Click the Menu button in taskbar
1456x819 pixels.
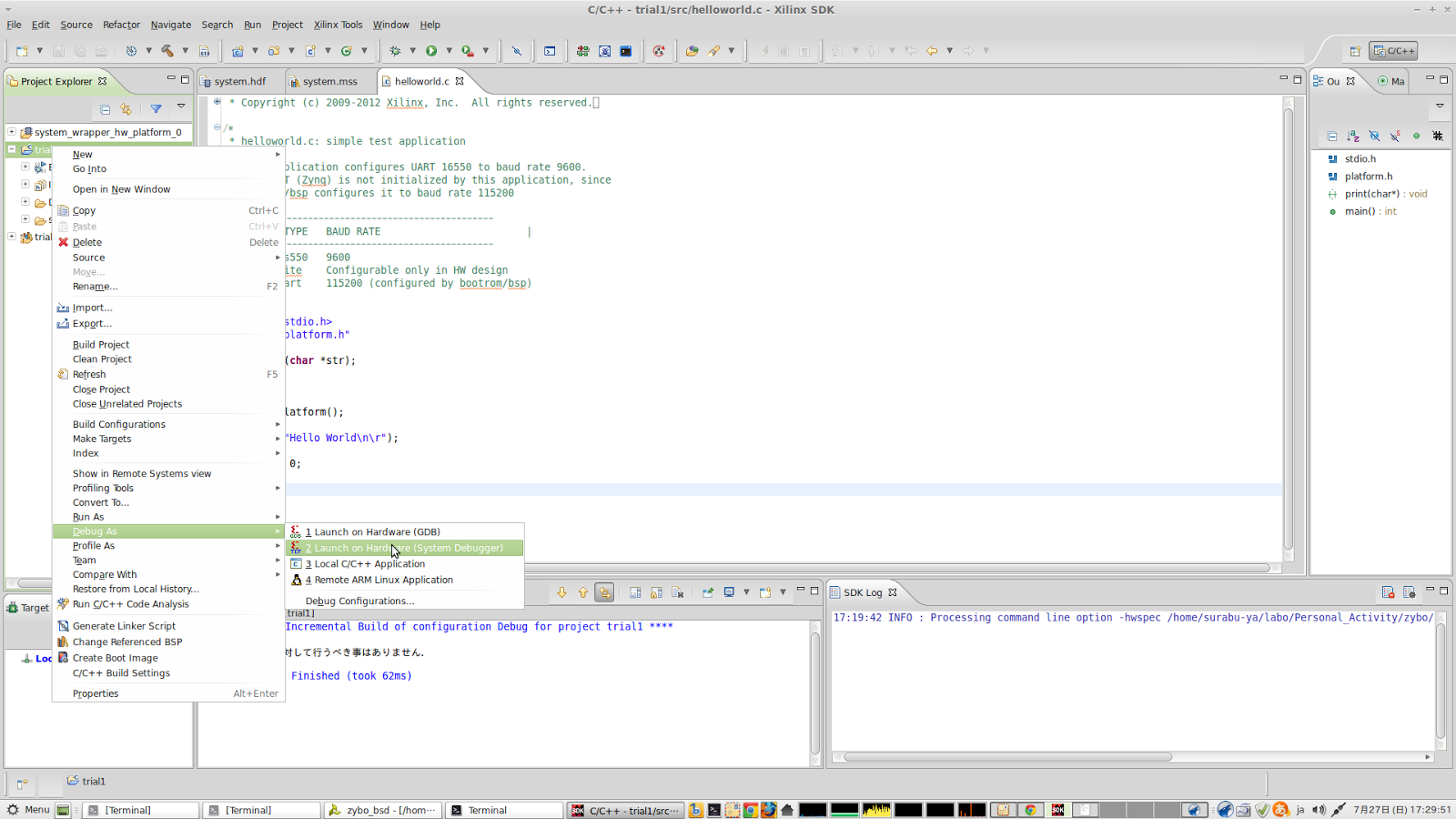click(28, 810)
